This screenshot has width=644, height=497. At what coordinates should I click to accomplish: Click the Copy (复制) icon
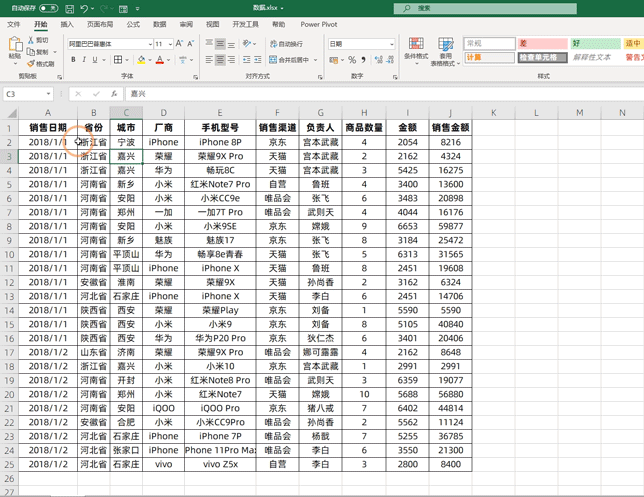[31, 52]
